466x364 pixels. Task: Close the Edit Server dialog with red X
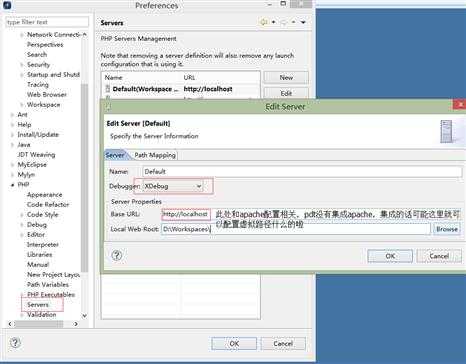(460, 104)
